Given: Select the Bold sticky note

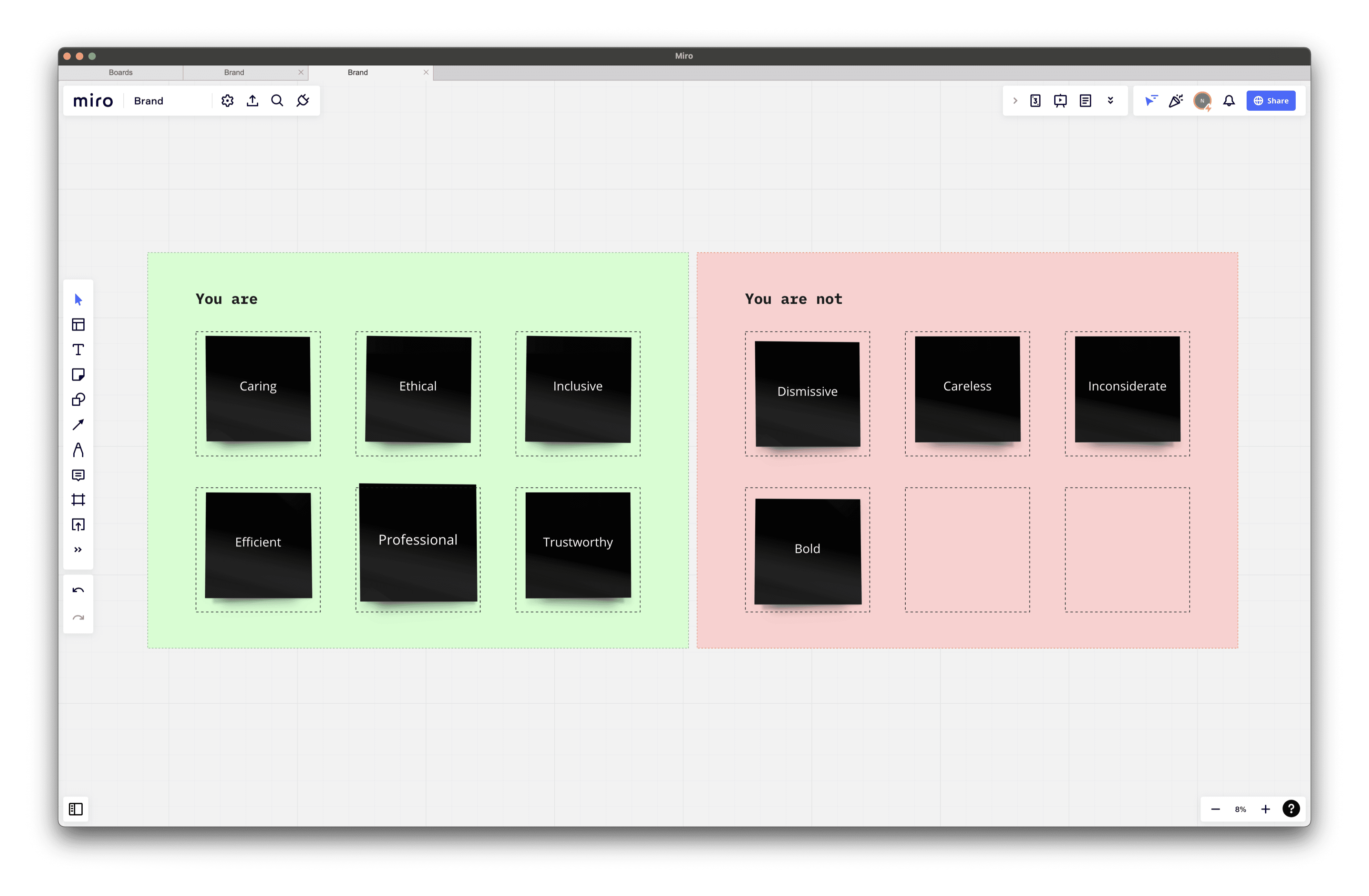Looking at the screenshot, I should tap(808, 552).
